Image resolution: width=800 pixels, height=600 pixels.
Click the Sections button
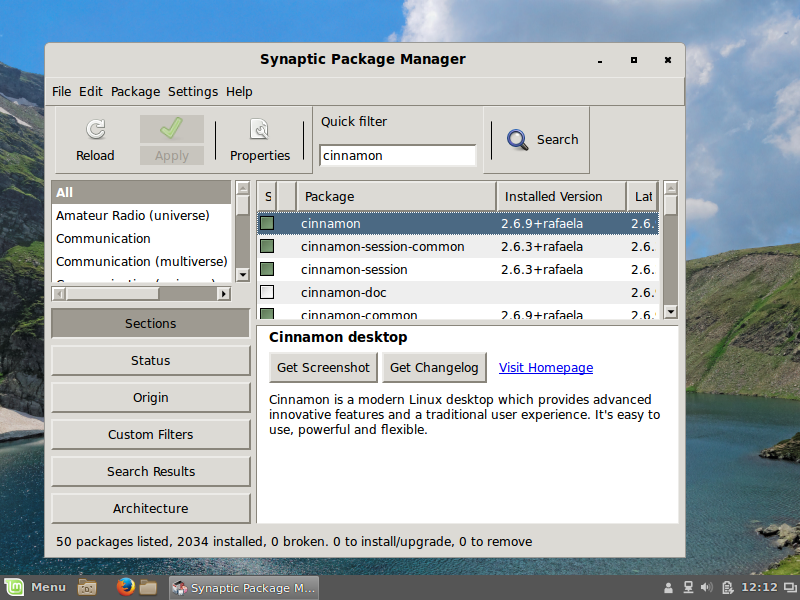(x=151, y=323)
